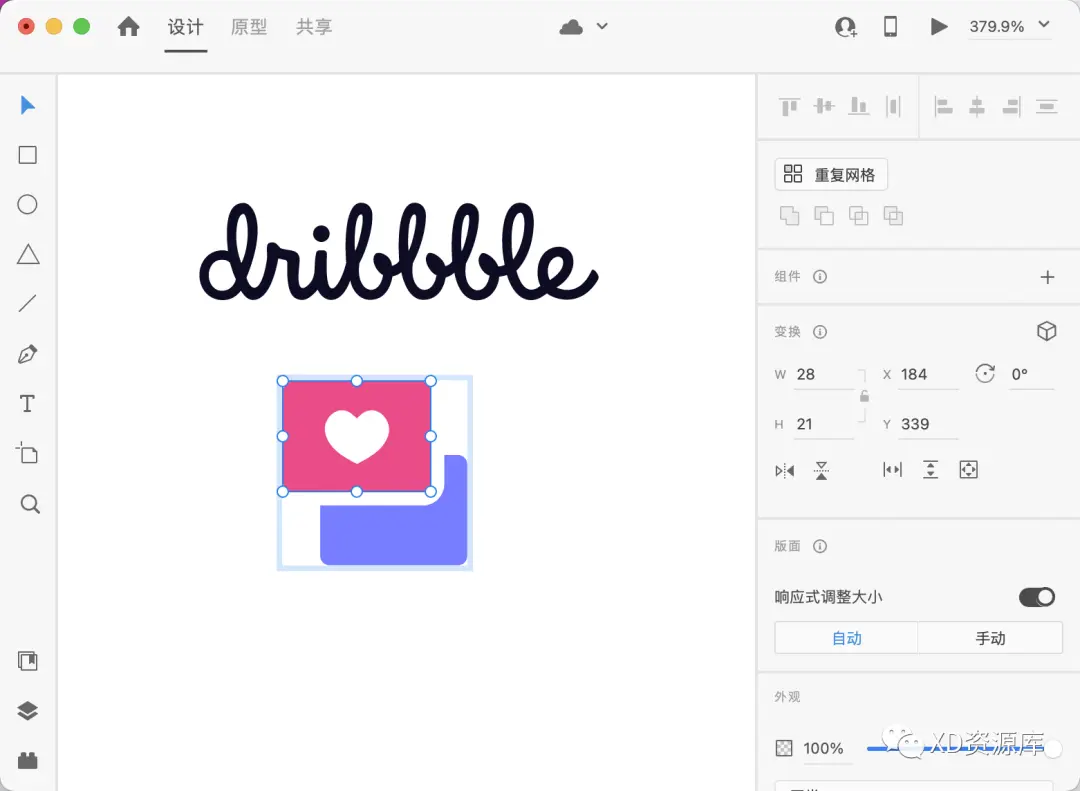Go to the Home screen

pyautogui.click(x=129, y=27)
